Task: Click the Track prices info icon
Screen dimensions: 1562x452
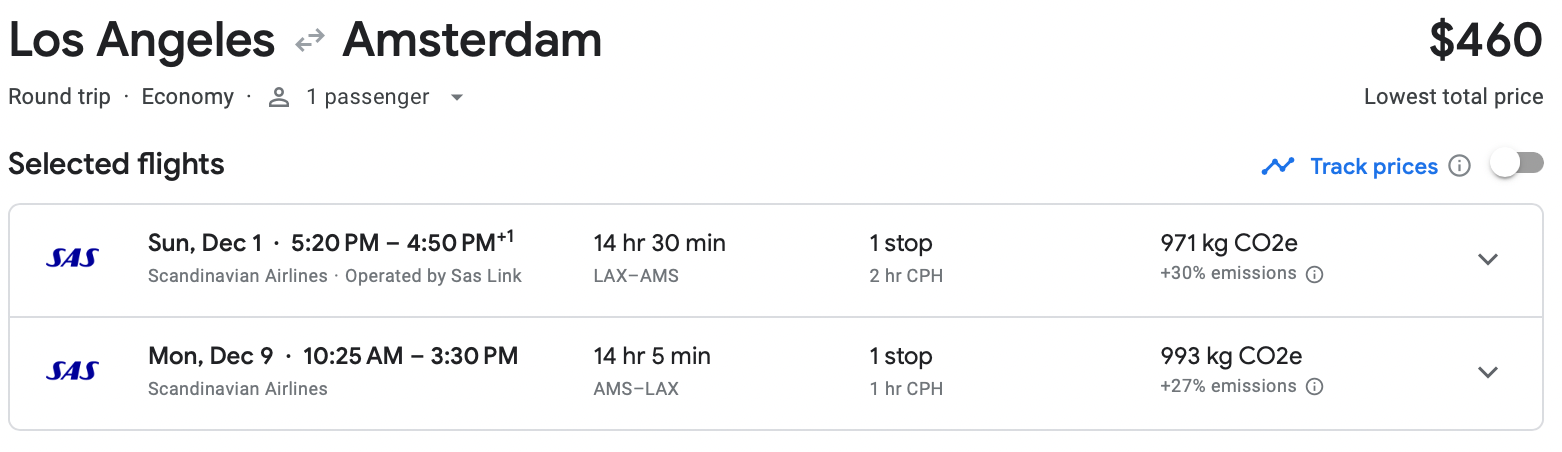Action: 1460,166
